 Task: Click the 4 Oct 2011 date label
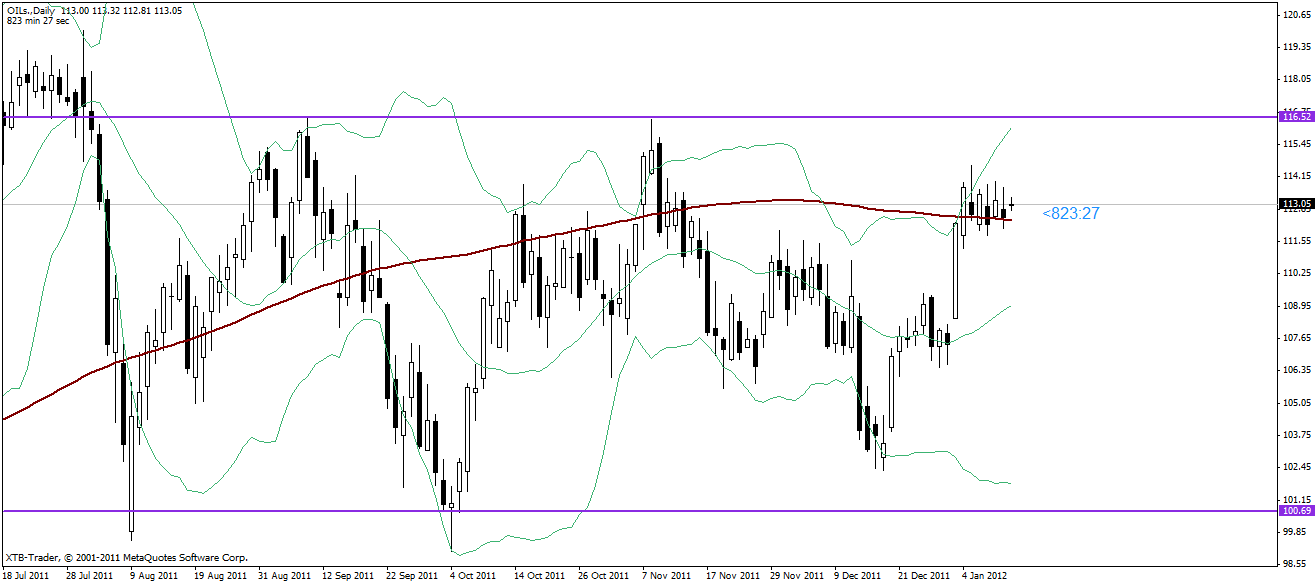[x=472, y=576]
